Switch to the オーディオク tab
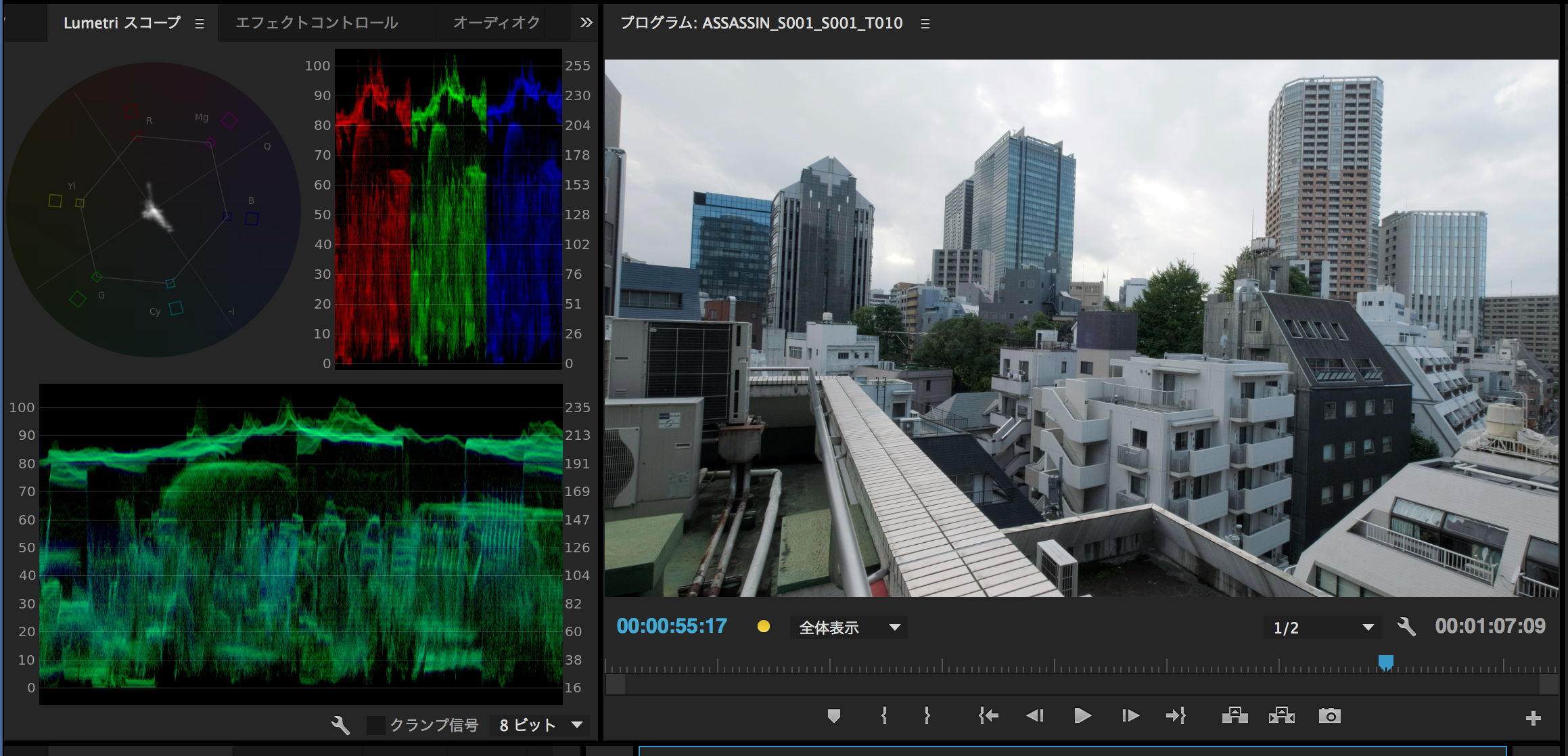Viewport: 1568px width, 756px height. [497, 23]
